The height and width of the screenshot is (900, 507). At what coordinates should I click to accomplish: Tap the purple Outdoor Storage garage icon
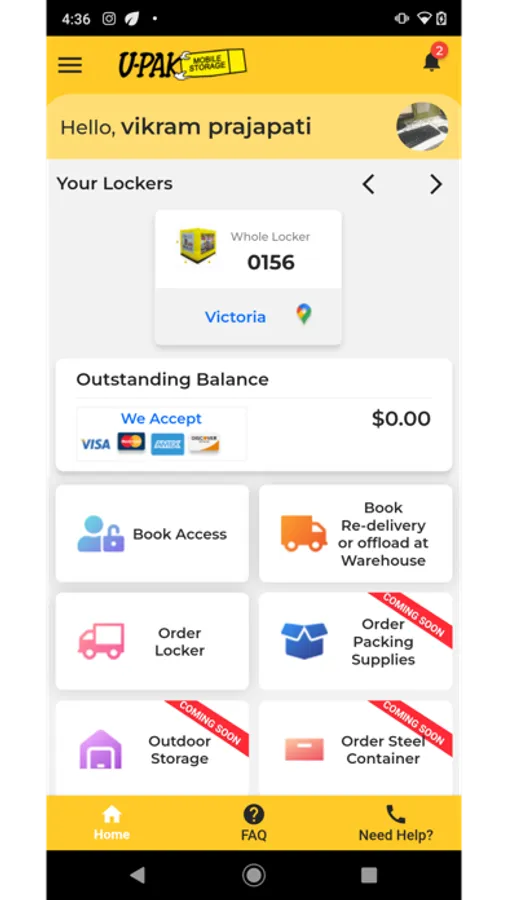101,749
